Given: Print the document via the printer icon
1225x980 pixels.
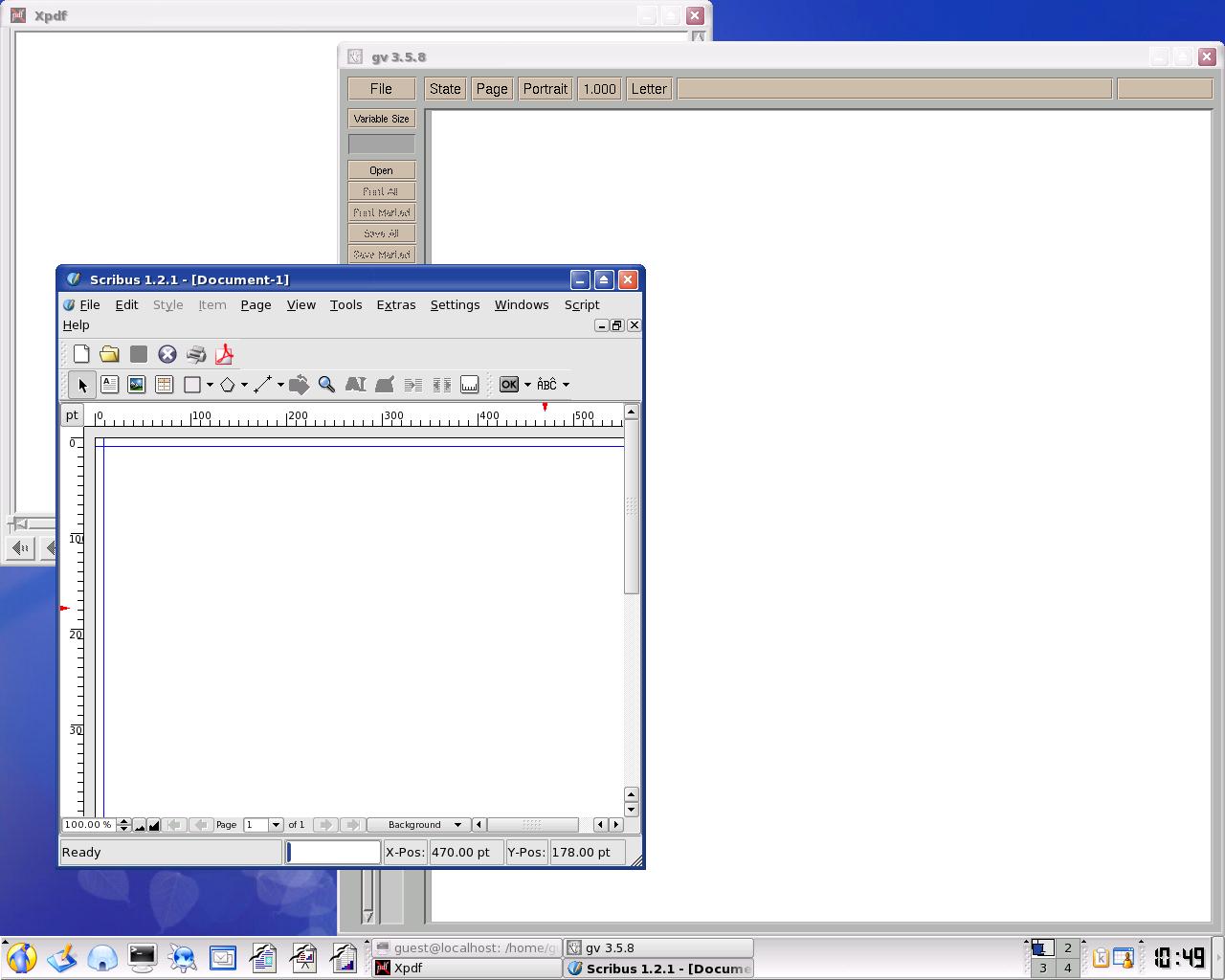Looking at the screenshot, I should point(196,354).
